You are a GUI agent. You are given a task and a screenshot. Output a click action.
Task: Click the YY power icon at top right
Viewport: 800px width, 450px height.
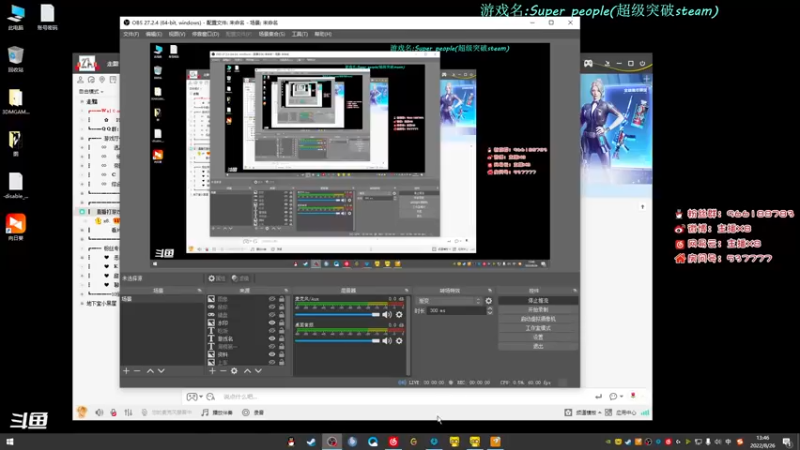click(642, 63)
